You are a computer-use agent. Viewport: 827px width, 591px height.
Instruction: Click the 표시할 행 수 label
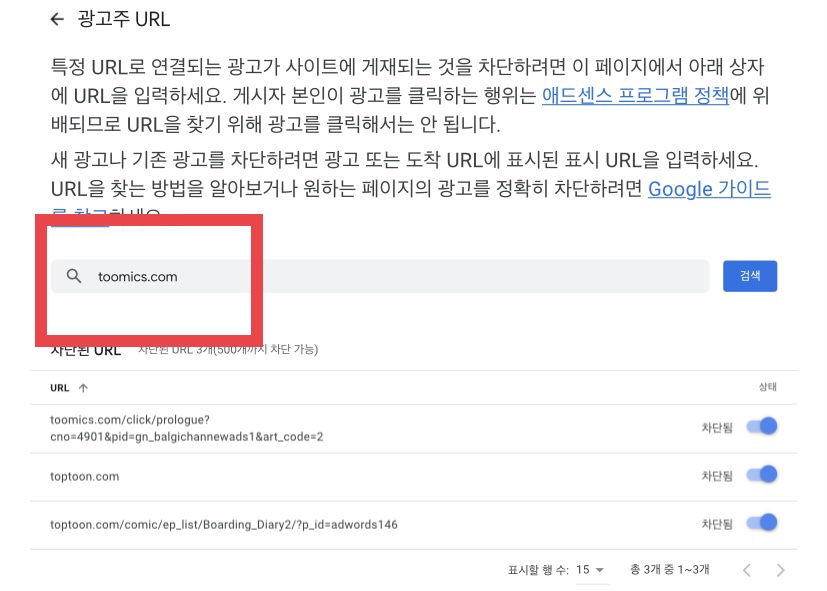(x=538, y=570)
